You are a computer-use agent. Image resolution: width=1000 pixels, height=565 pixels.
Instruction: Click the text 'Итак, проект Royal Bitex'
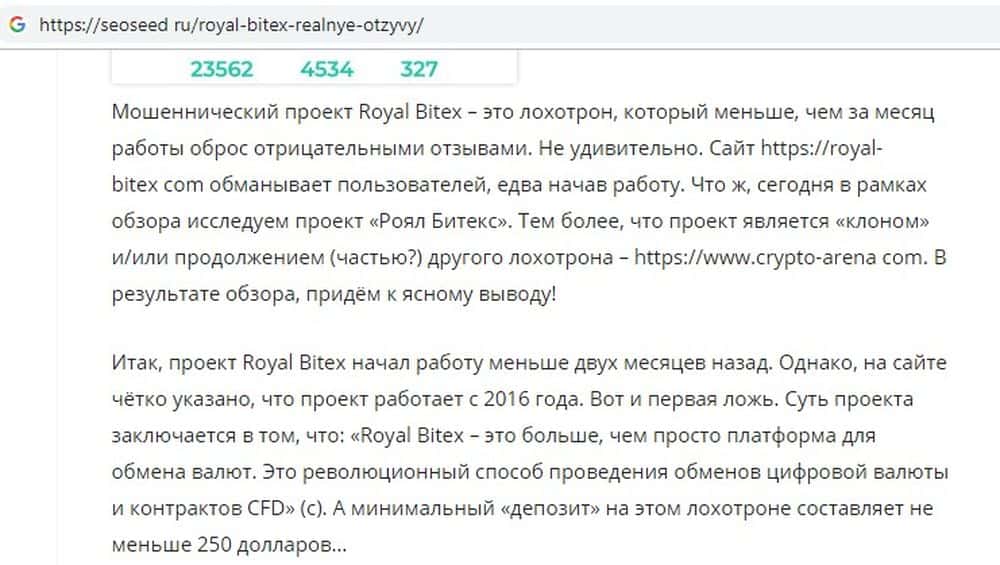click(x=228, y=363)
